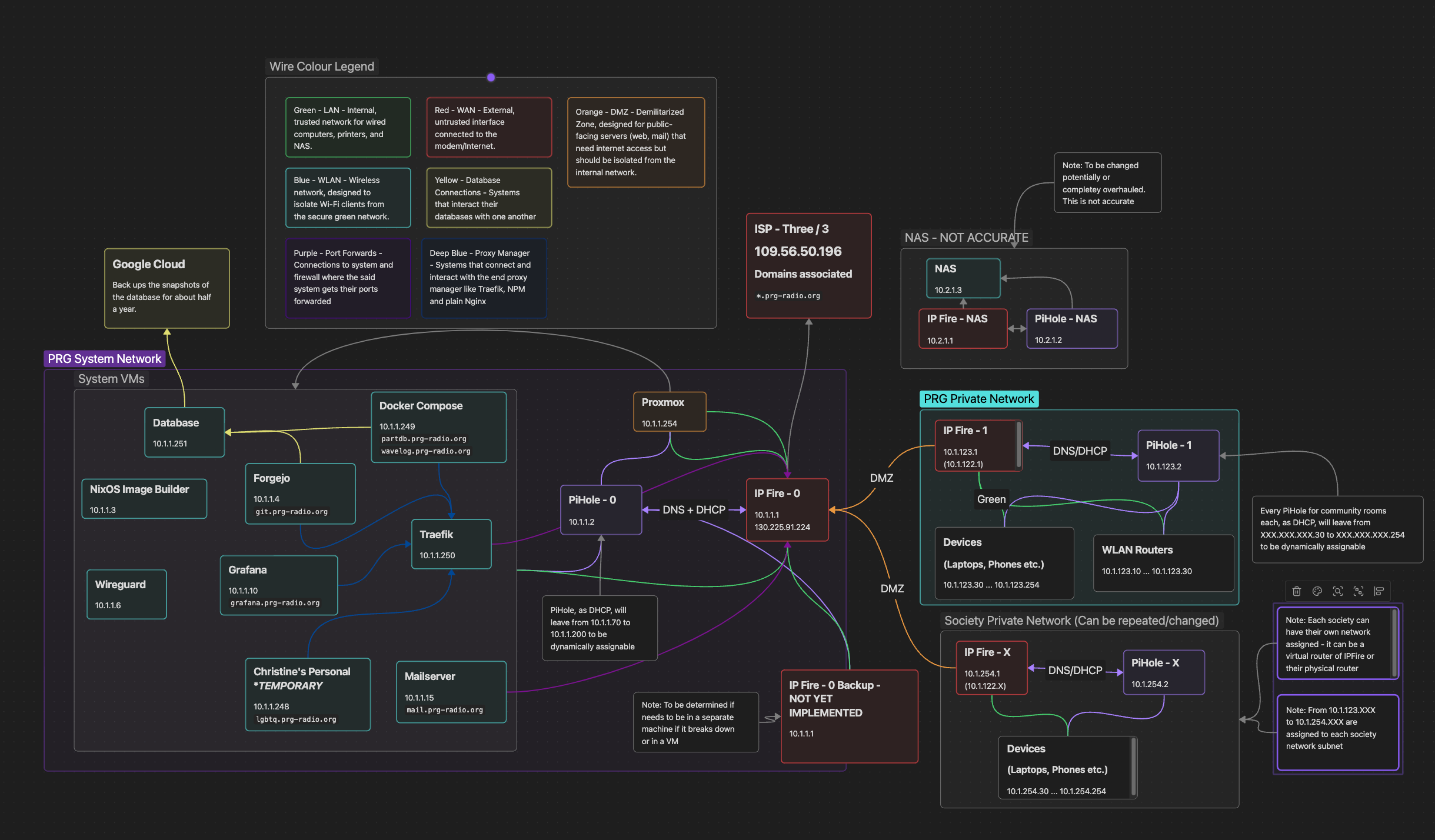Select the 'System VMs' group label

[111, 379]
